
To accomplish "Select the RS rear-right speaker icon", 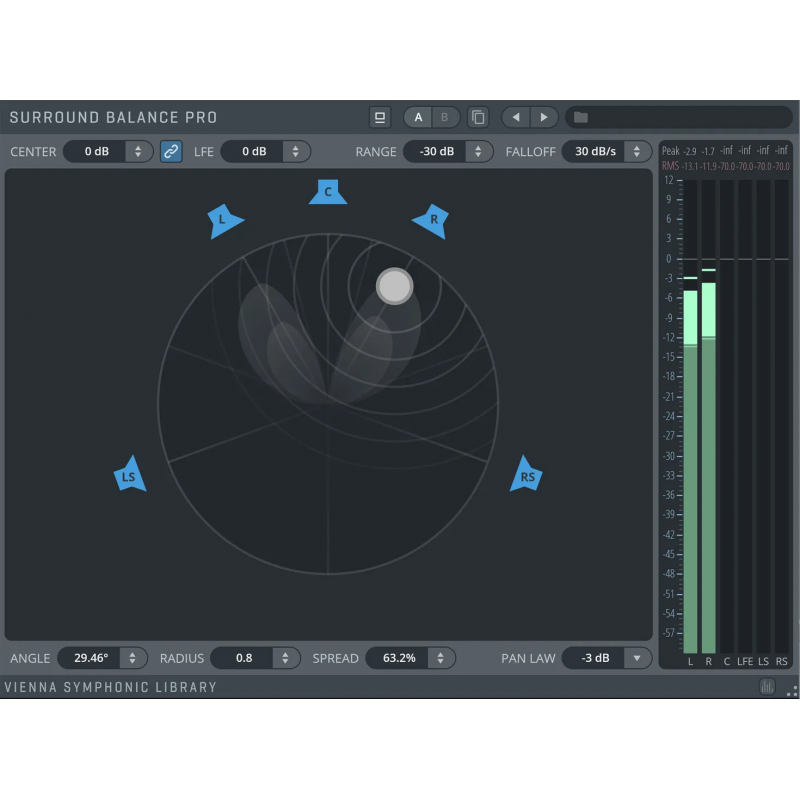I will [x=527, y=475].
